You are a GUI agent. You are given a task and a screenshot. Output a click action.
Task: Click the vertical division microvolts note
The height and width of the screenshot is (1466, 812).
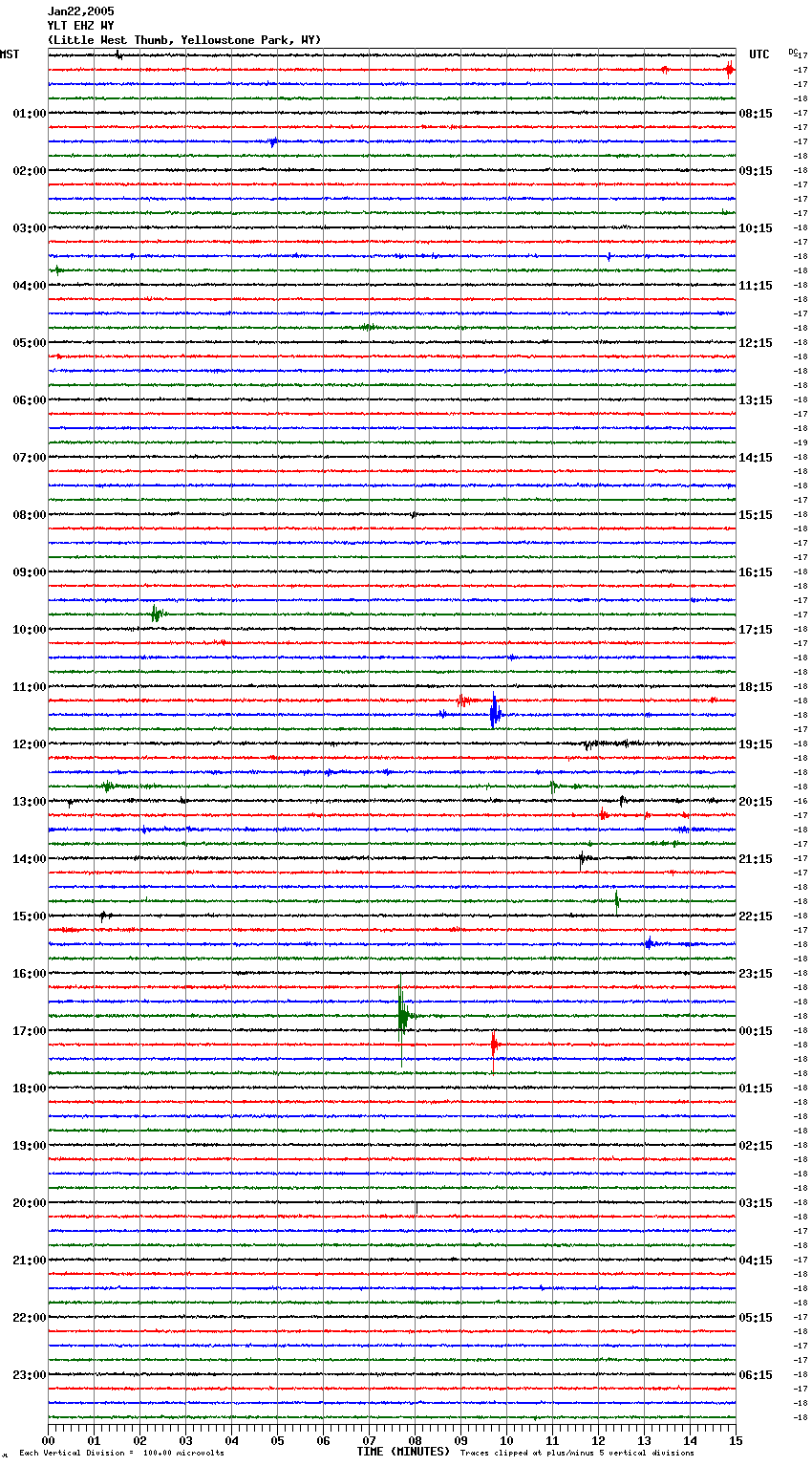point(122,1453)
